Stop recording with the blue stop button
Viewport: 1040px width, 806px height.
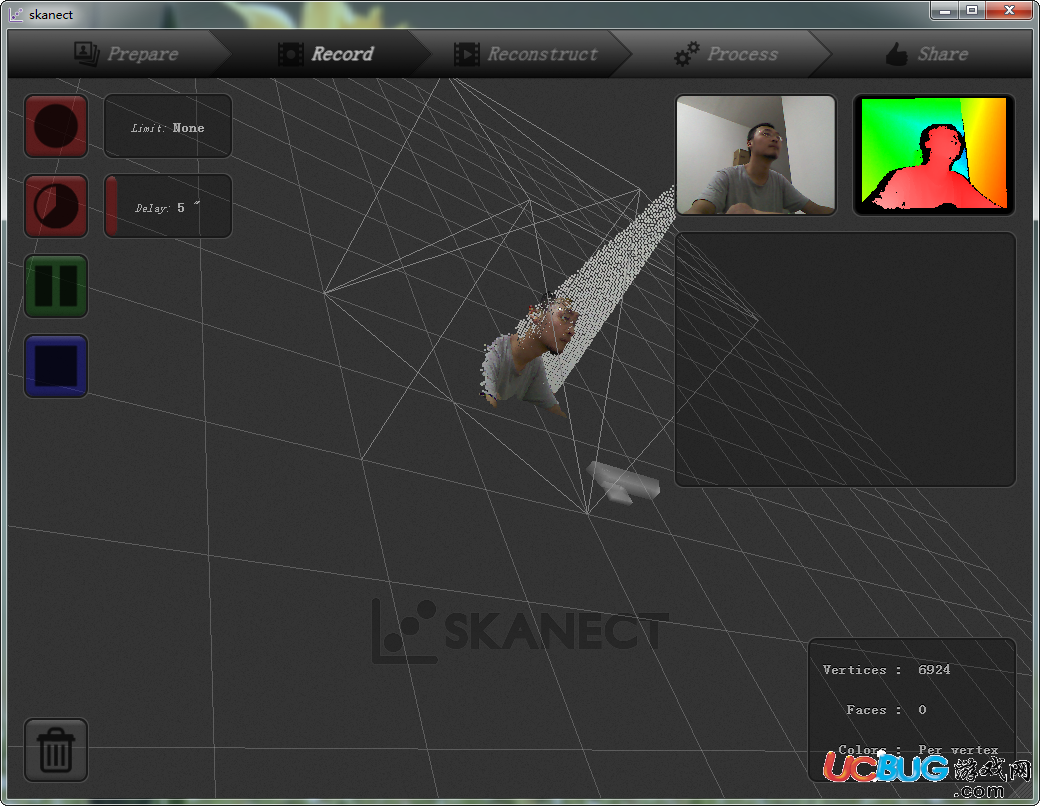tap(56, 366)
